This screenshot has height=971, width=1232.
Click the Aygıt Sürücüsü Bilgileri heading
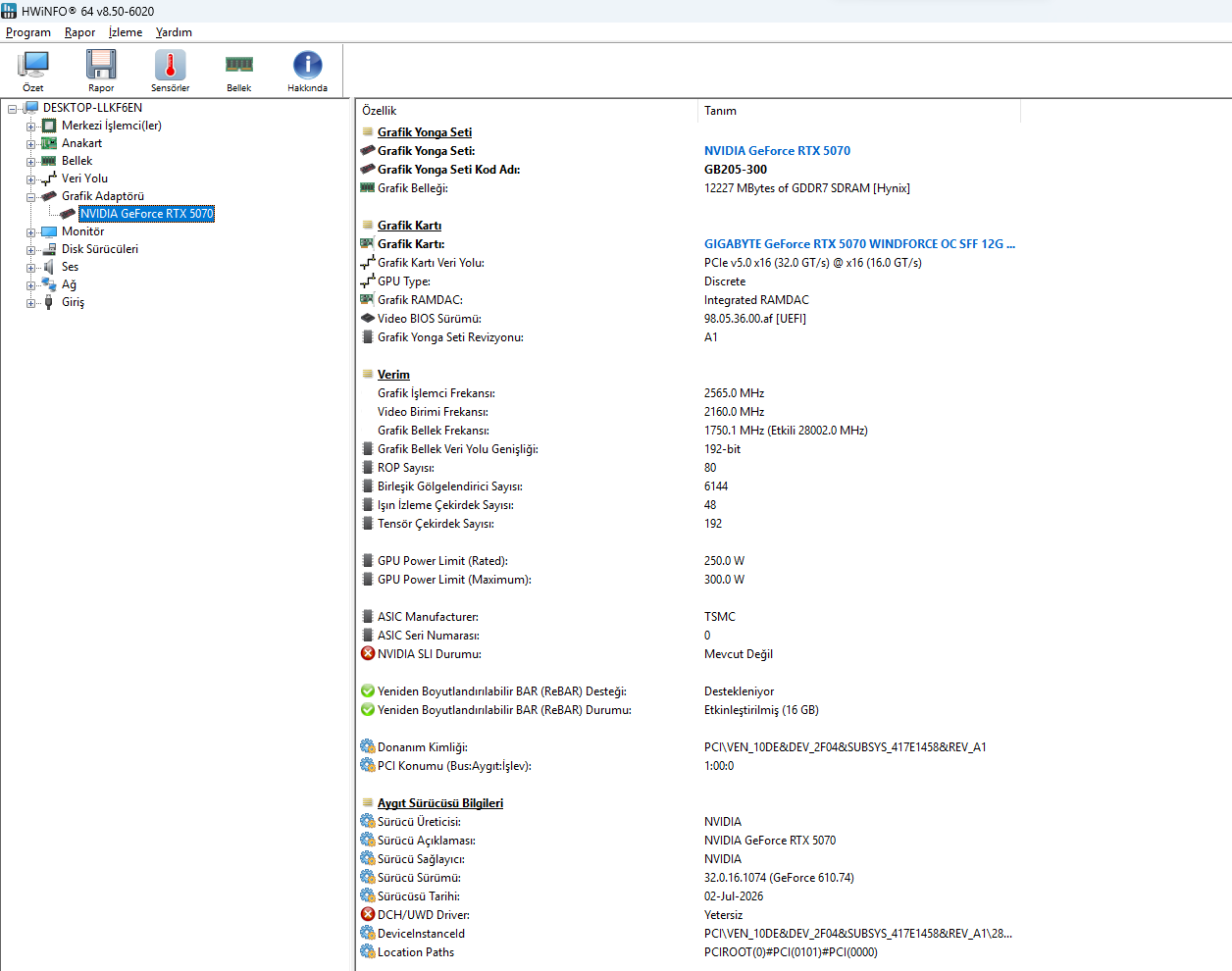coord(440,803)
